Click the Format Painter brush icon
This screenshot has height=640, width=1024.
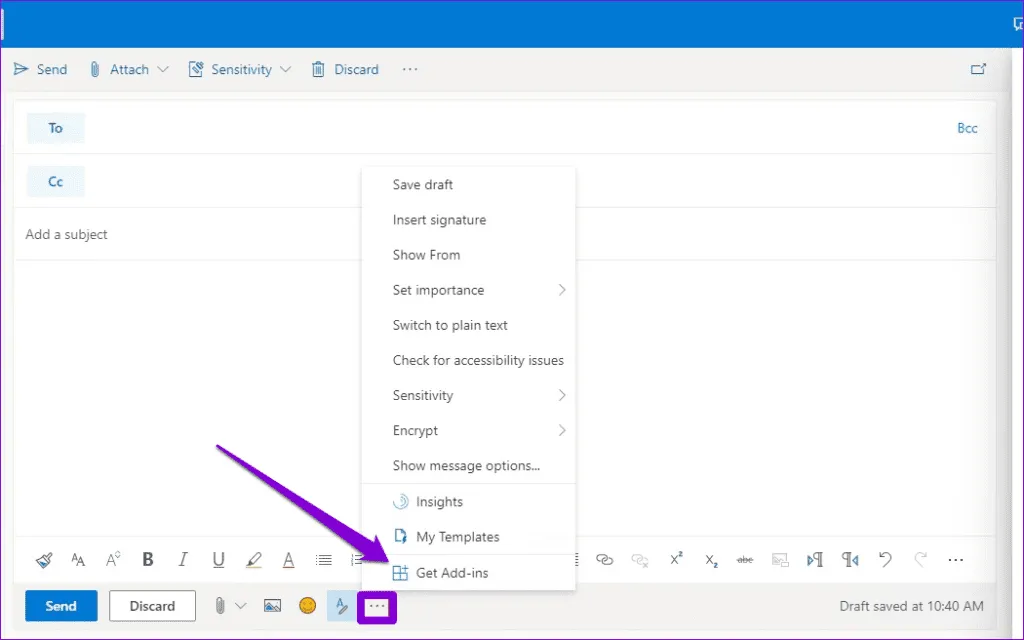[x=44, y=560]
